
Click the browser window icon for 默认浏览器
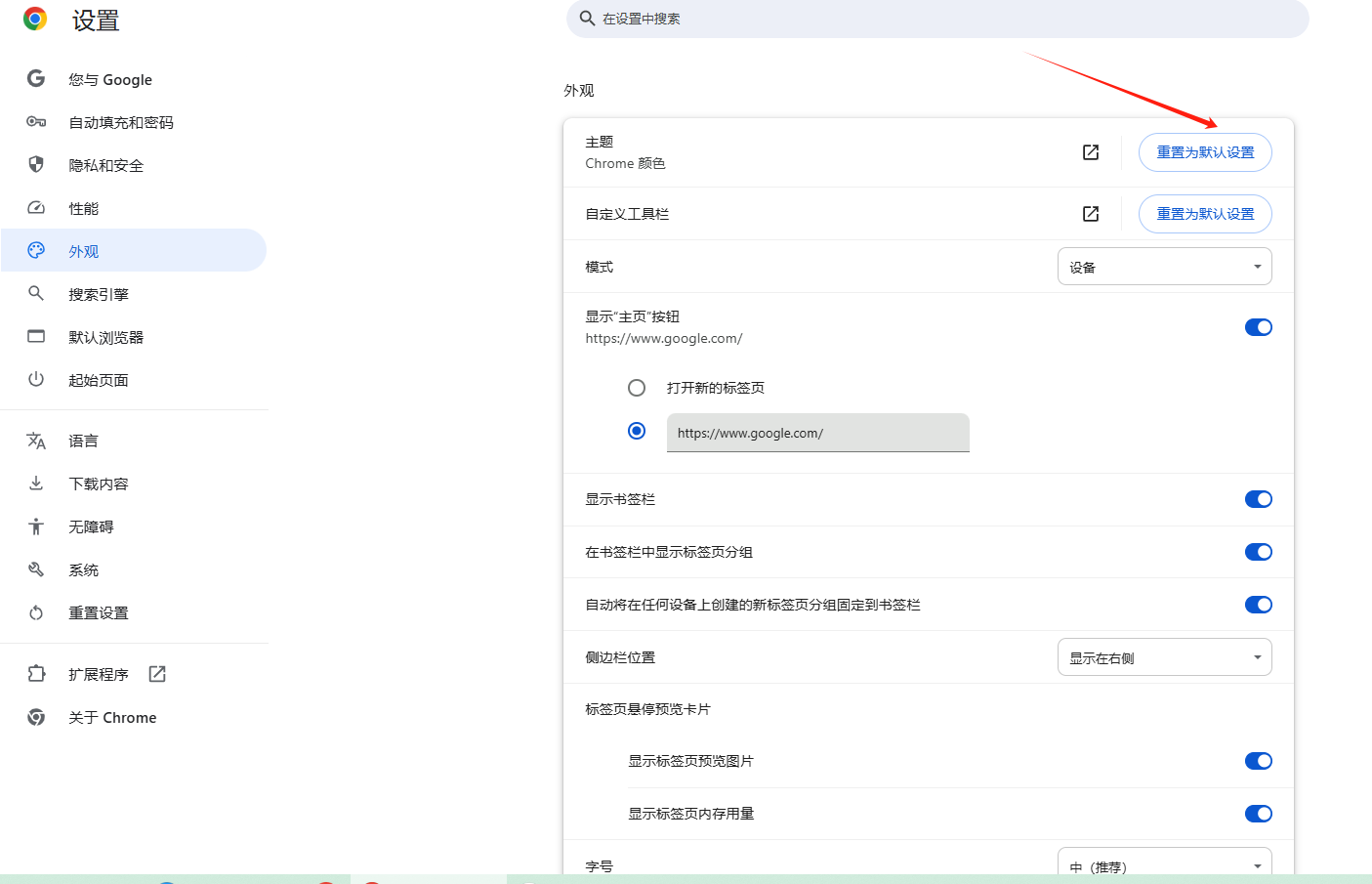[x=36, y=336]
